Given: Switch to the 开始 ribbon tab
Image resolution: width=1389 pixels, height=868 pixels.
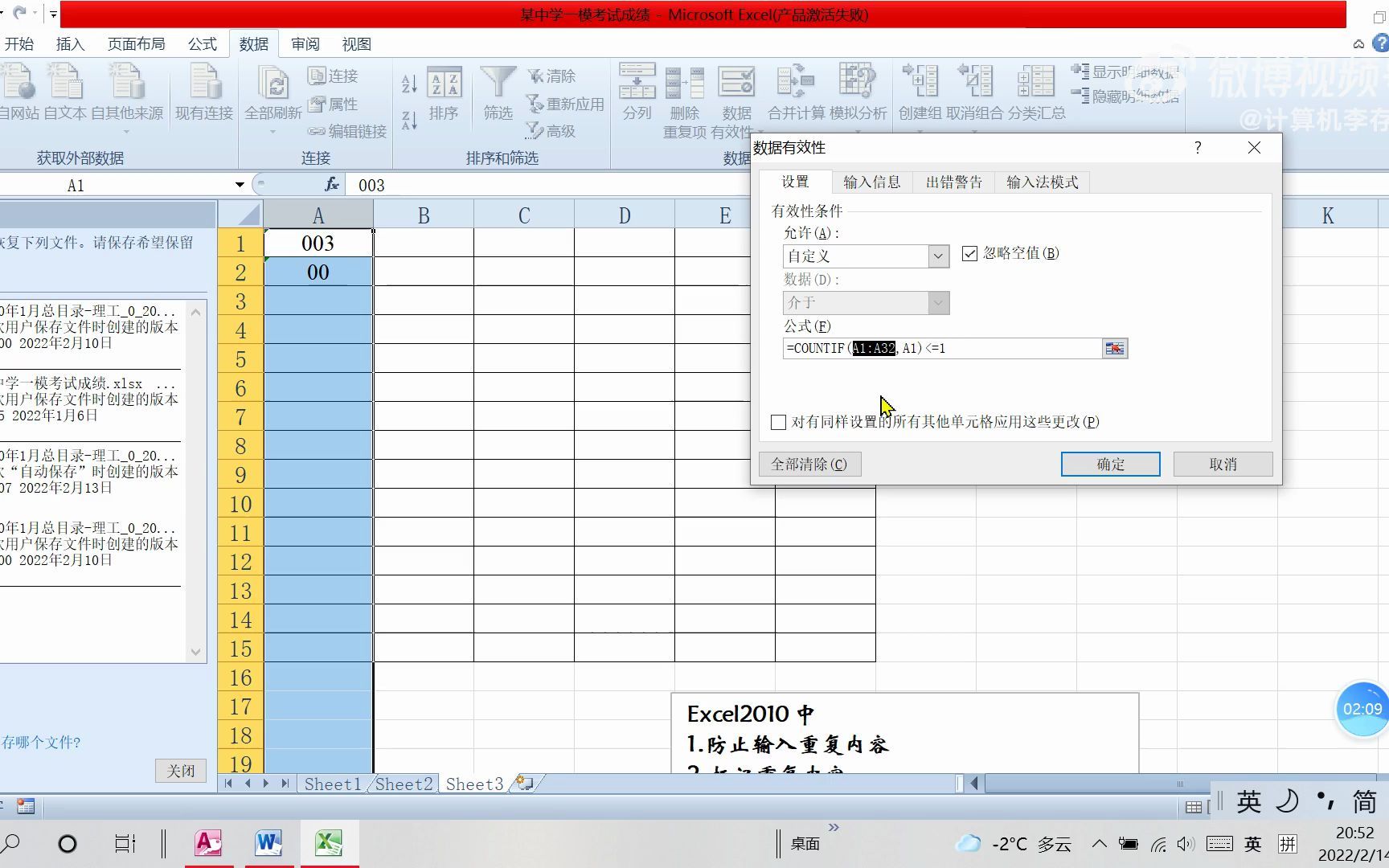Looking at the screenshot, I should (x=19, y=44).
